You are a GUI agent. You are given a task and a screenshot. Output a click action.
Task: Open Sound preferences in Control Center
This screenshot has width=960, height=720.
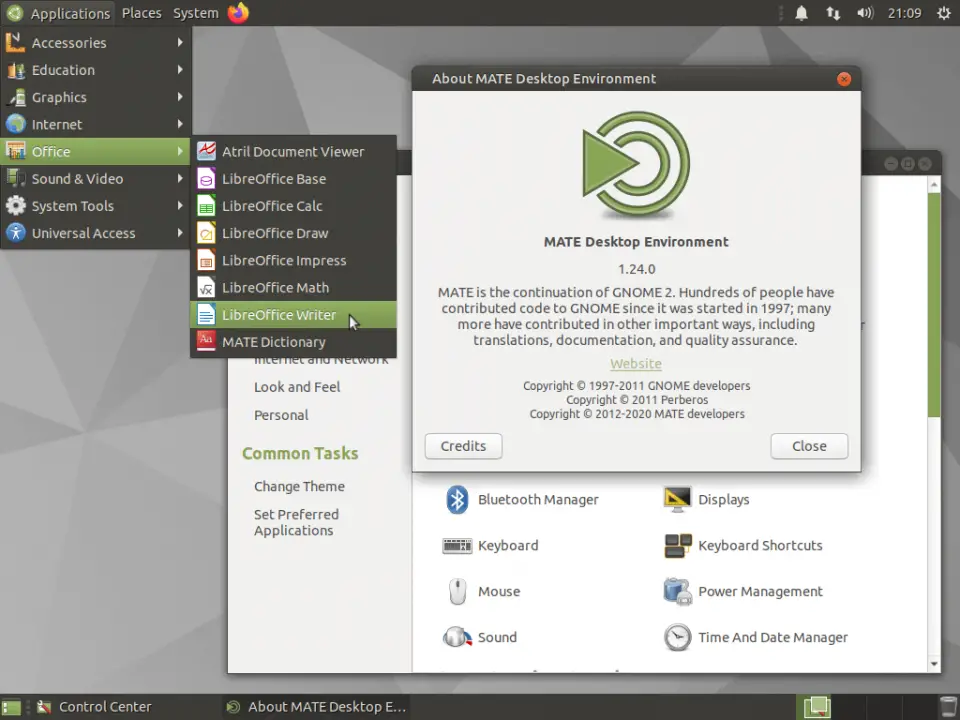click(497, 637)
